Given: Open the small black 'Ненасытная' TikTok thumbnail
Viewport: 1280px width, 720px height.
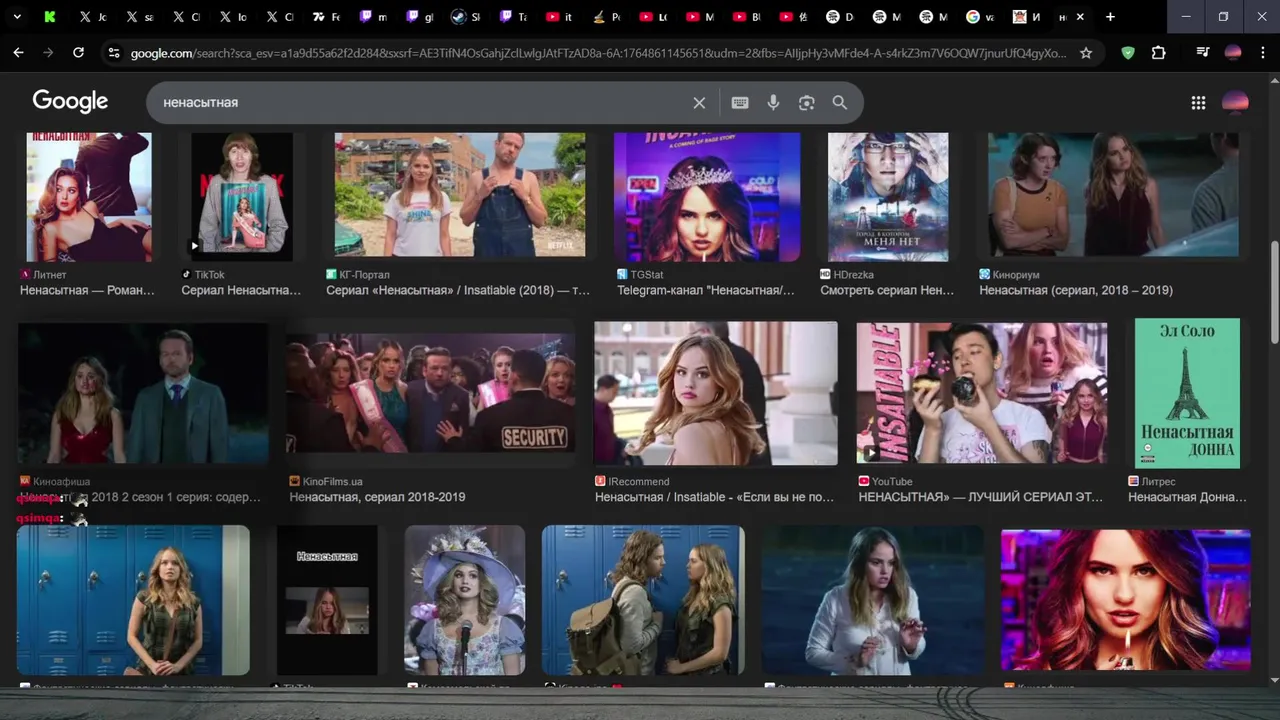Looking at the screenshot, I should pyautogui.click(x=327, y=600).
